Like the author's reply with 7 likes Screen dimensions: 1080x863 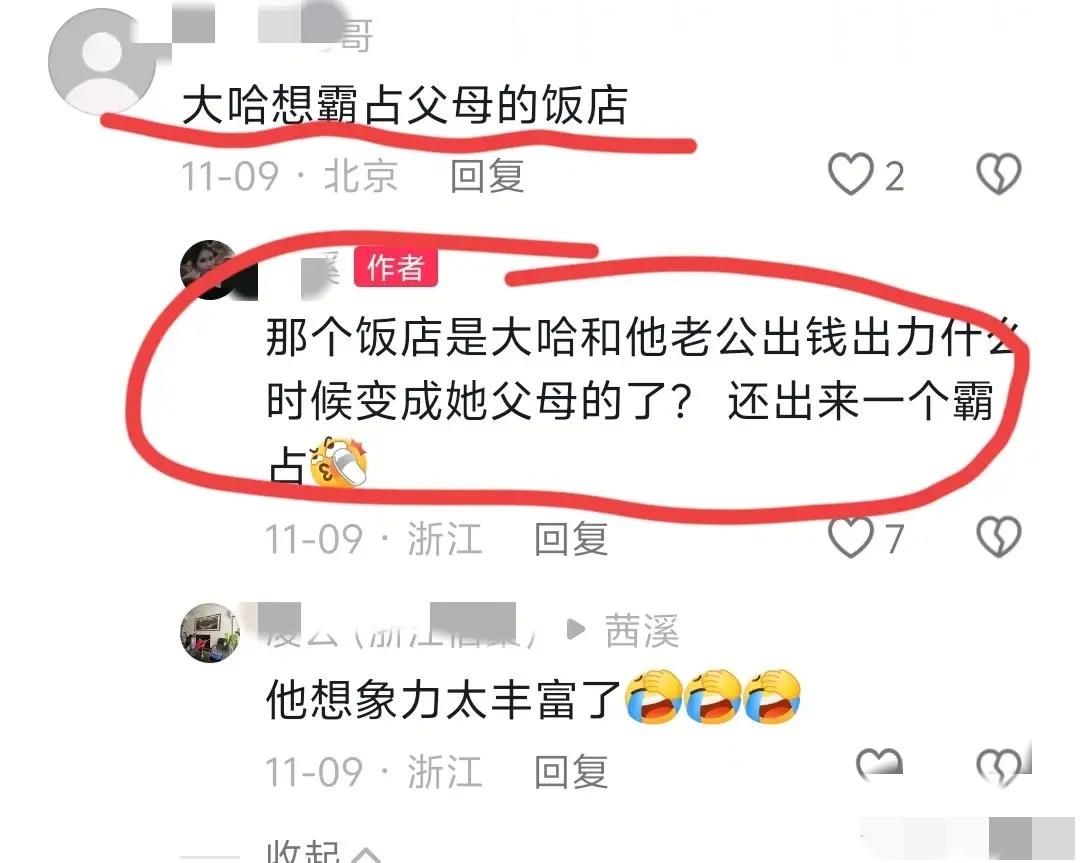850,537
